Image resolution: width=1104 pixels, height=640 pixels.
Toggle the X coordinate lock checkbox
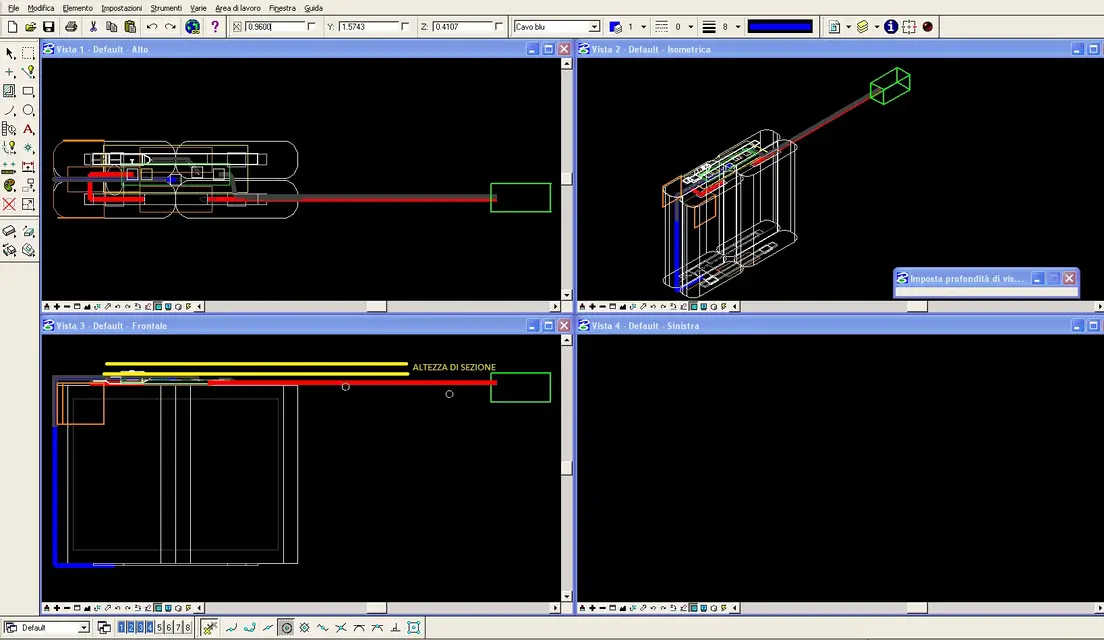pyautogui.click(x=311, y=27)
